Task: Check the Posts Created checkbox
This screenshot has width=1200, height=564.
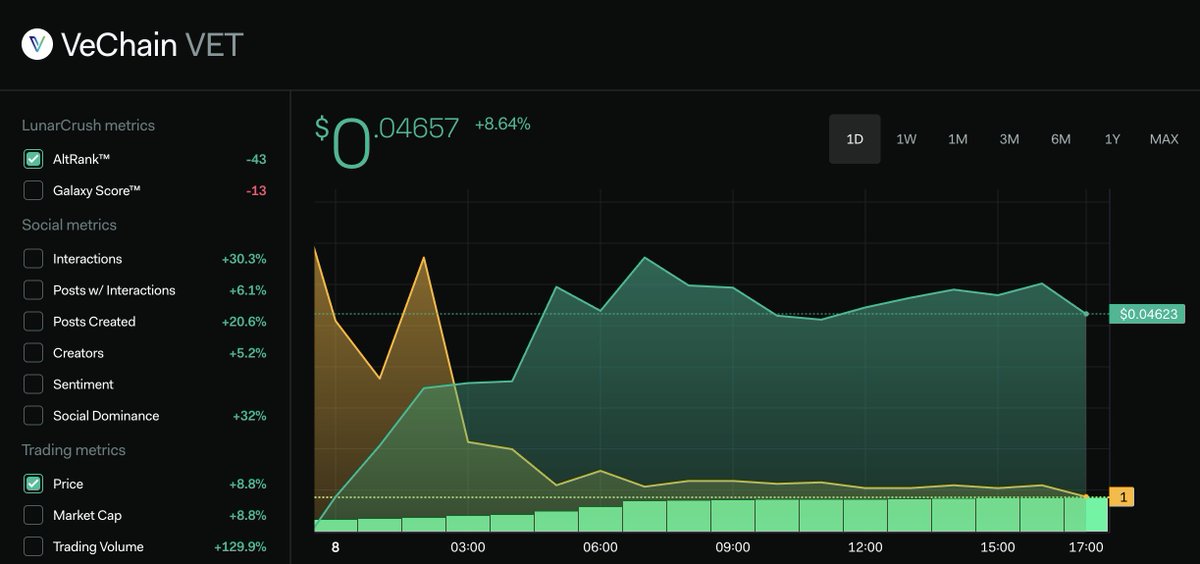Action: click(34, 322)
